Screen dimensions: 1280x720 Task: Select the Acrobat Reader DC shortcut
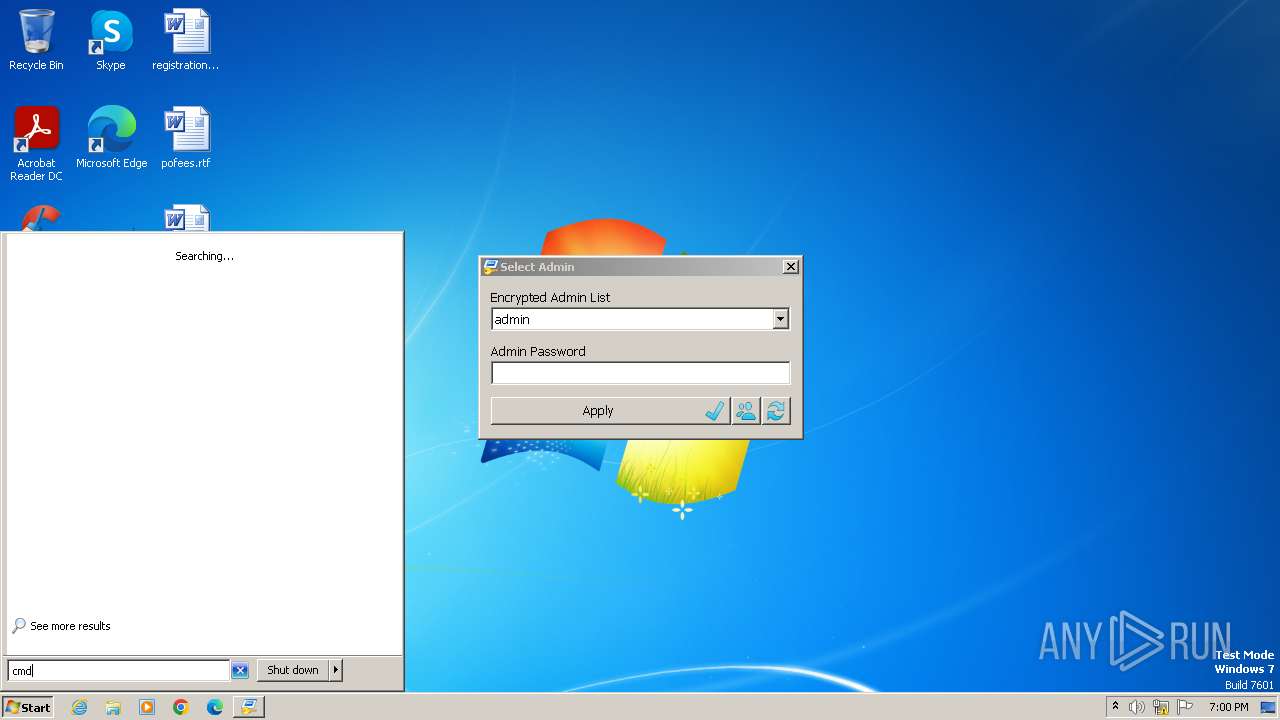click(x=36, y=144)
